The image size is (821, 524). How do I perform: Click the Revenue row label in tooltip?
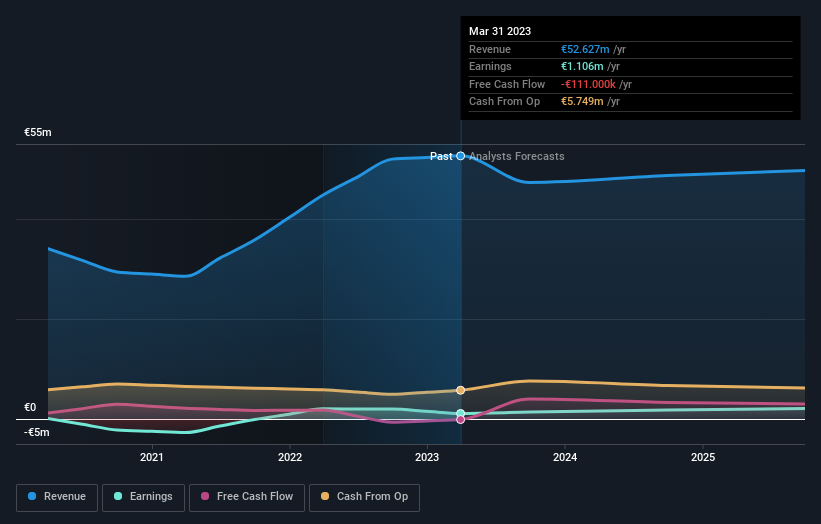pyautogui.click(x=490, y=49)
